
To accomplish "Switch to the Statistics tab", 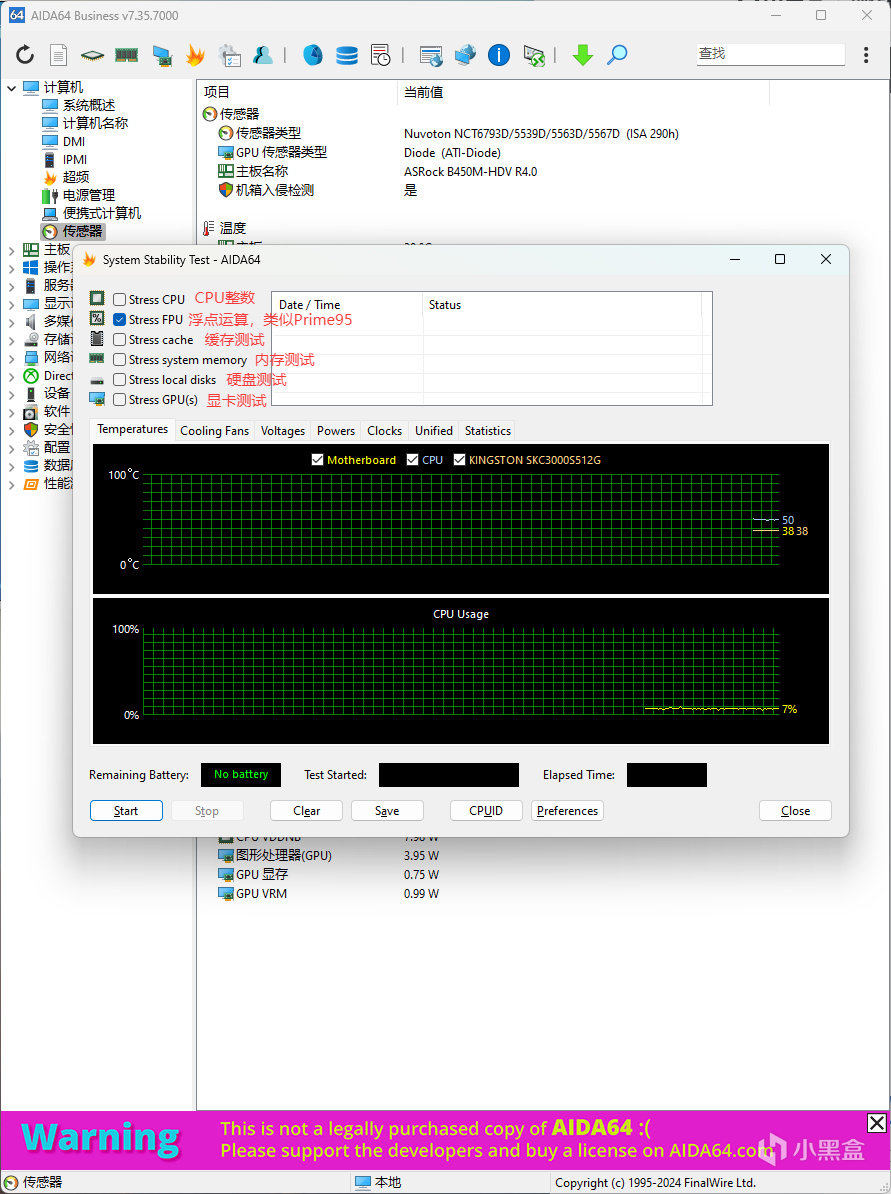I will 487,430.
